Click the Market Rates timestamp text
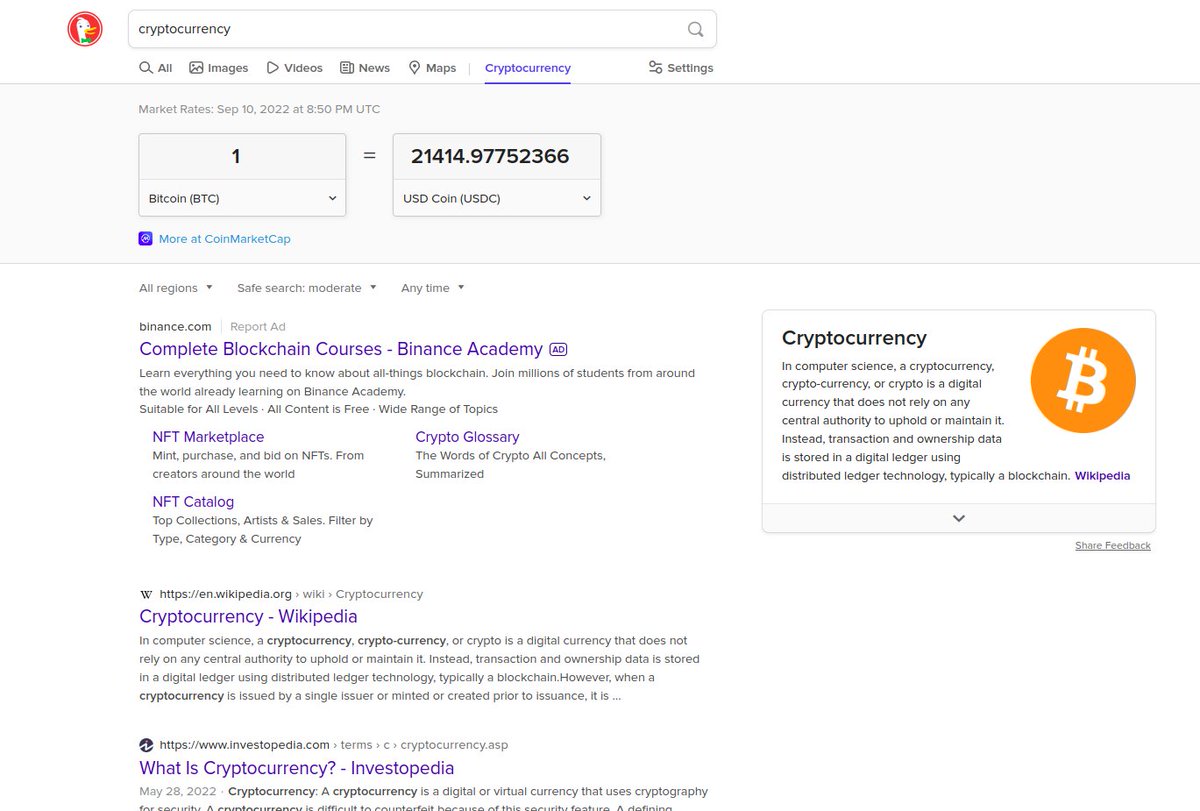 pyautogui.click(x=259, y=109)
